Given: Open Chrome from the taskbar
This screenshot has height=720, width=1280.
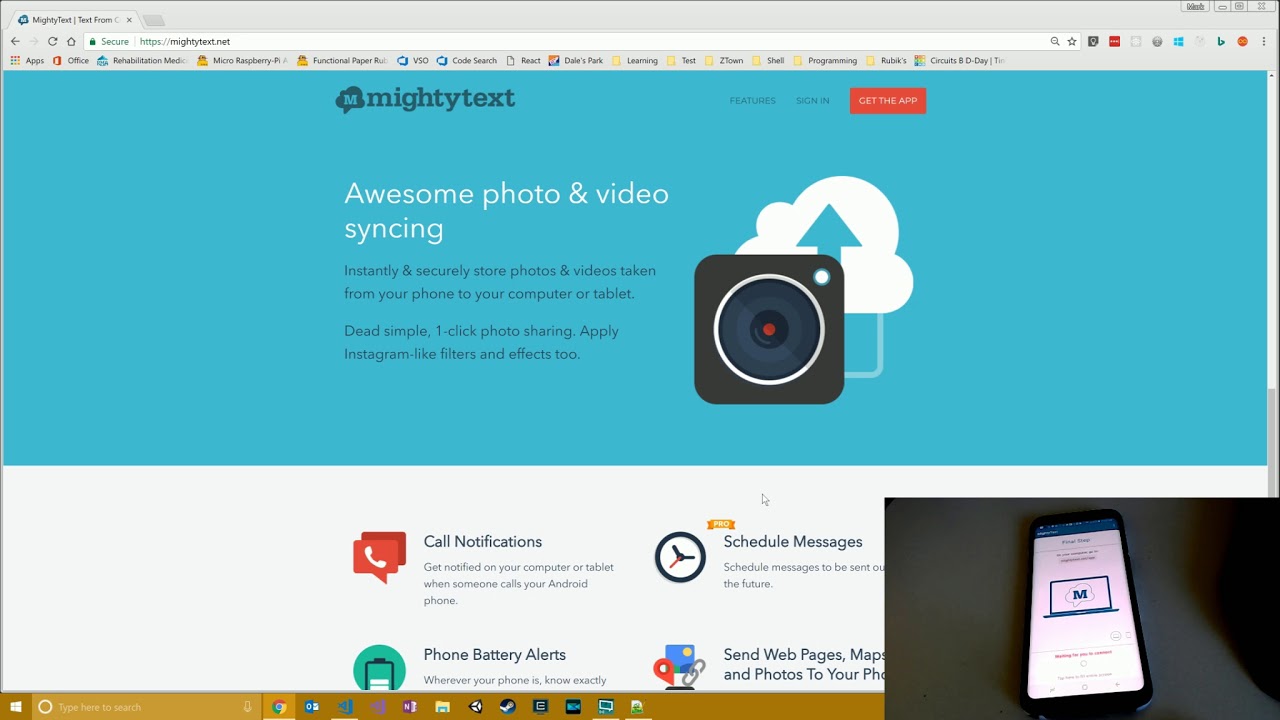Looking at the screenshot, I should [279, 707].
